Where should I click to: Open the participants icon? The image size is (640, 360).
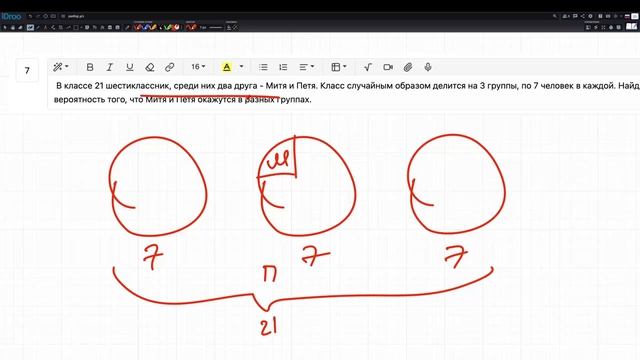(x=566, y=16)
